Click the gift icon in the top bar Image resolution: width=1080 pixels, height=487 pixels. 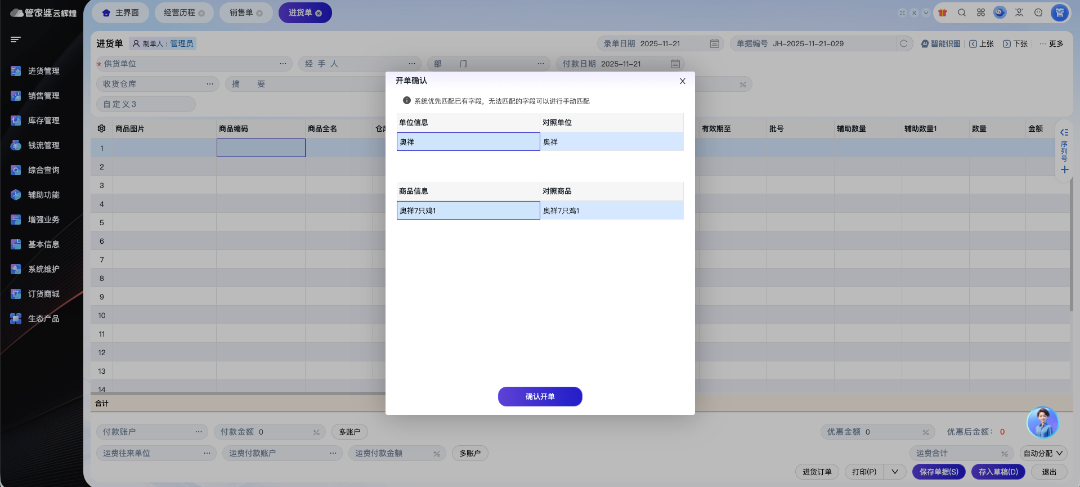pos(942,13)
